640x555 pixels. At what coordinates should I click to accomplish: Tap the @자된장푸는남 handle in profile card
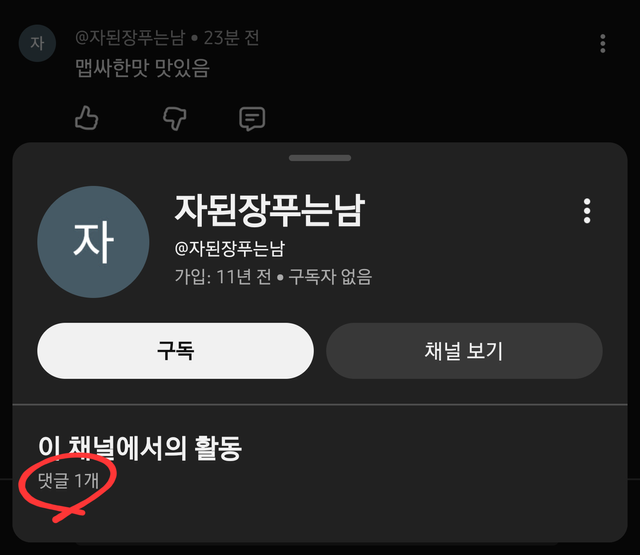click(x=230, y=248)
